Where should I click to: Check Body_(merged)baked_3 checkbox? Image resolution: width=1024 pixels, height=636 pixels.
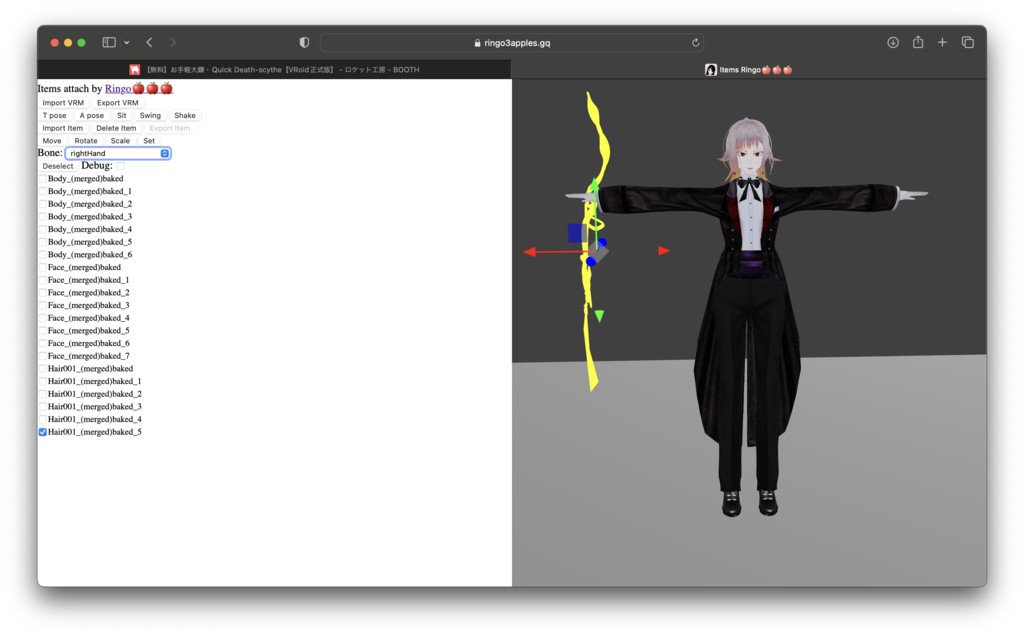[x=42, y=216]
